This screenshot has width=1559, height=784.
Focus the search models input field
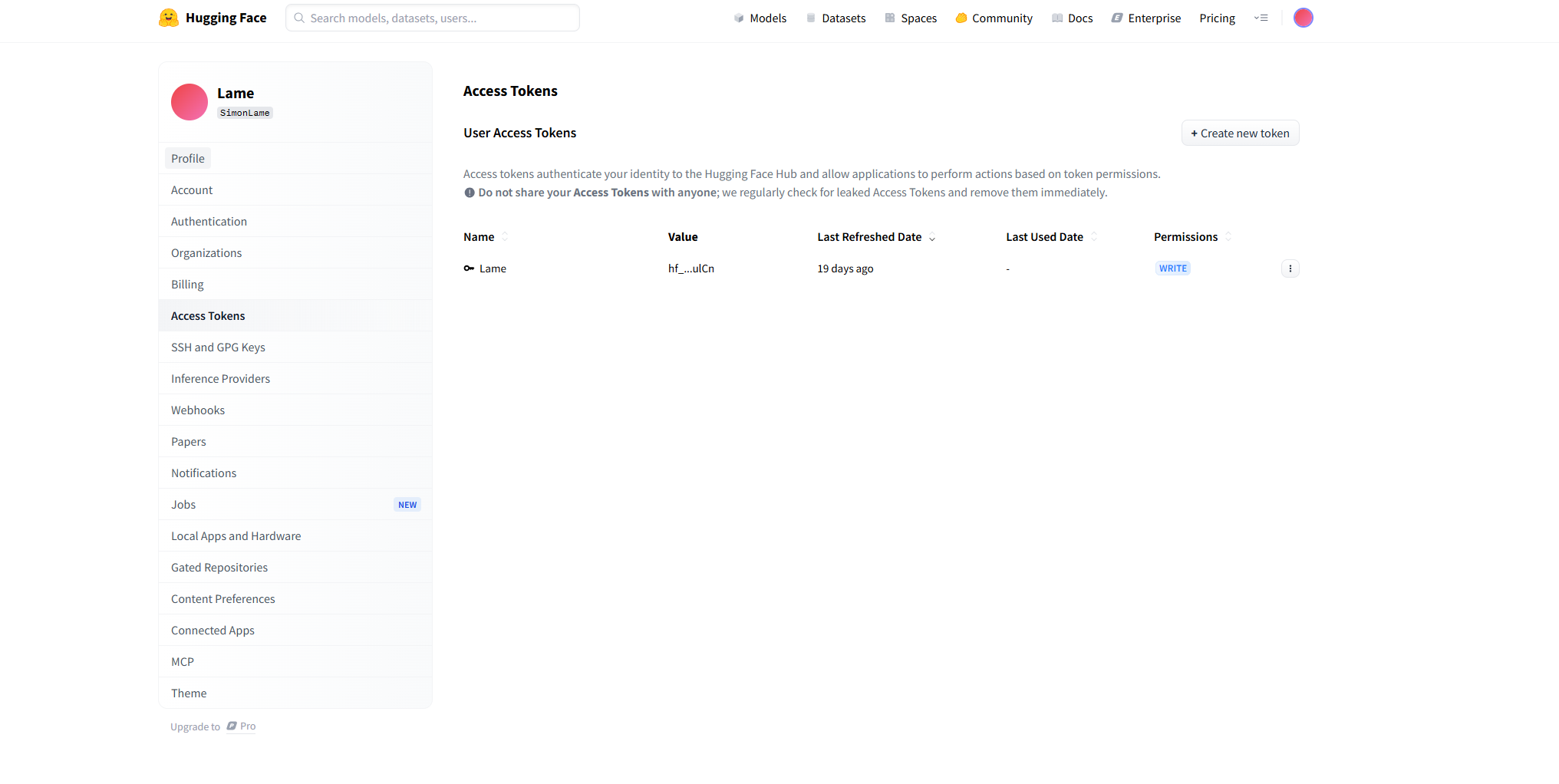click(433, 18)
